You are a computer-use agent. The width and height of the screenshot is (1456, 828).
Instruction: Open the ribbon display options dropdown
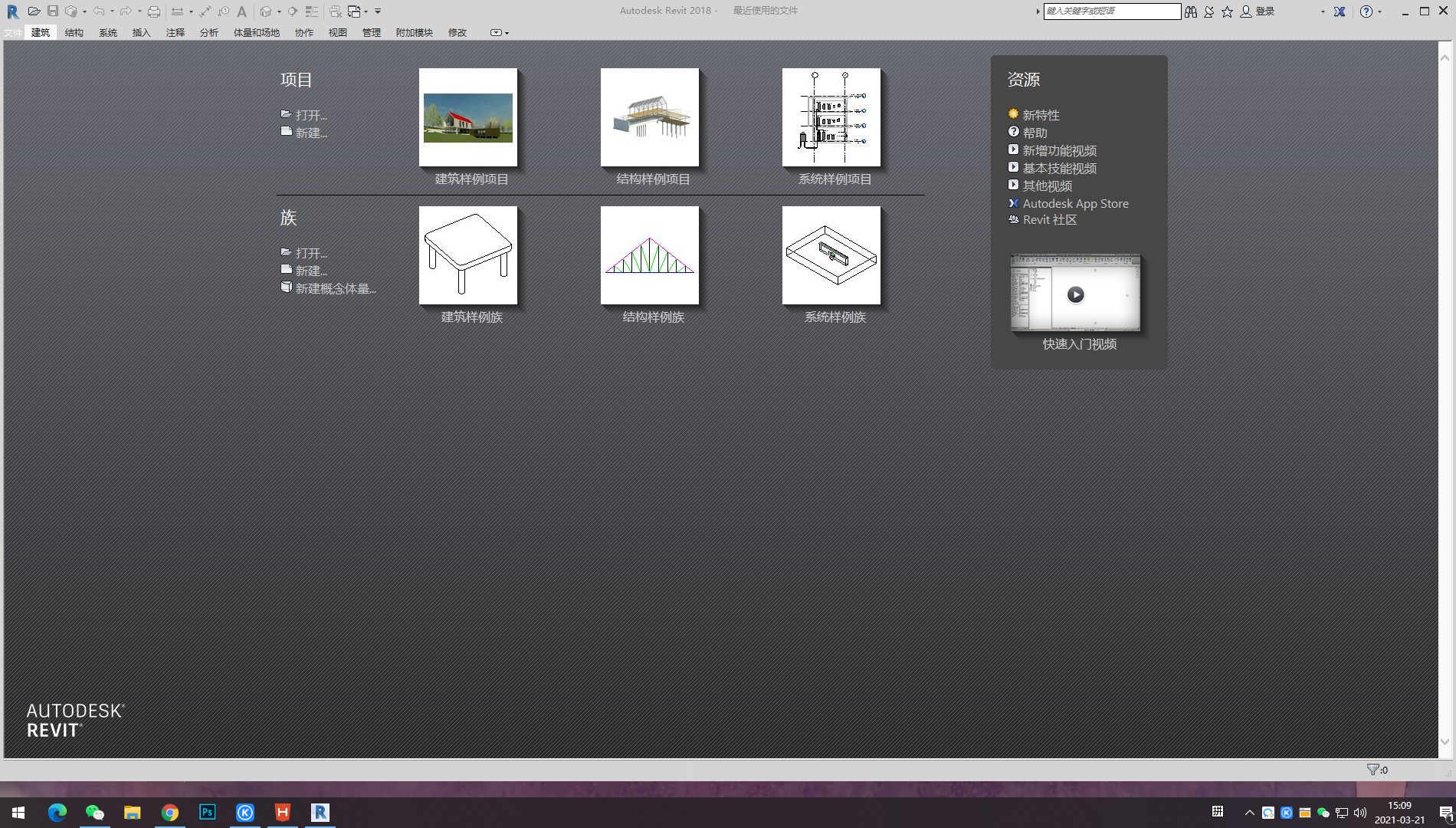pyautogui.click(x=499, y=33)
